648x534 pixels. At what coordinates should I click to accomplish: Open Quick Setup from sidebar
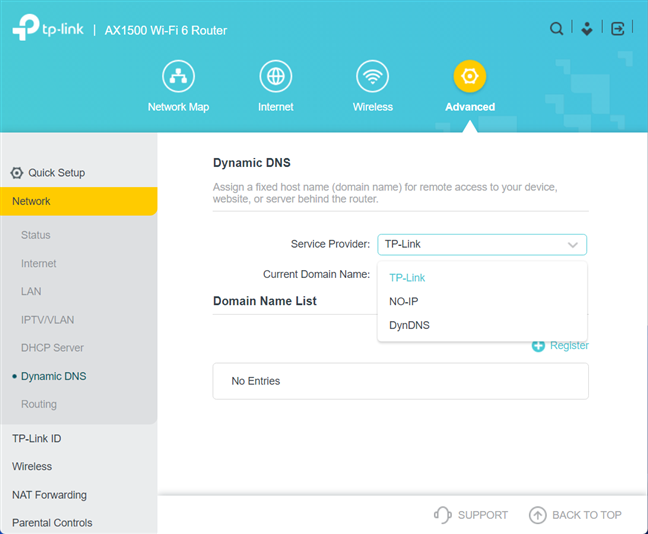56,173
